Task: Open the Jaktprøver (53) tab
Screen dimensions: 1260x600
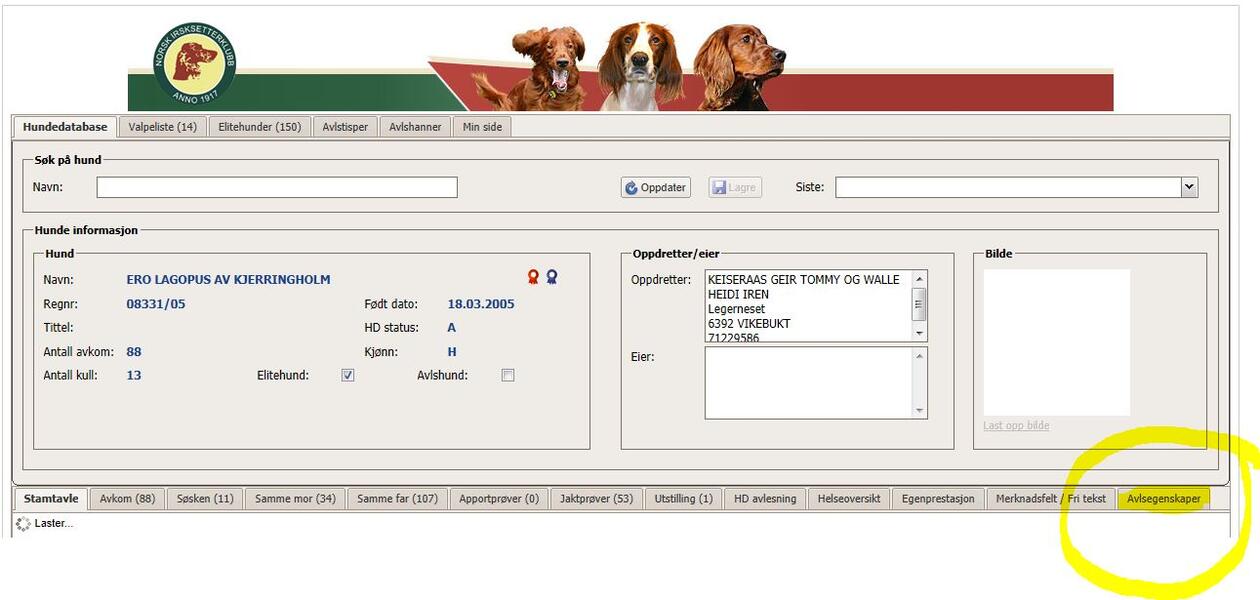Action: [x=596, y=498]
